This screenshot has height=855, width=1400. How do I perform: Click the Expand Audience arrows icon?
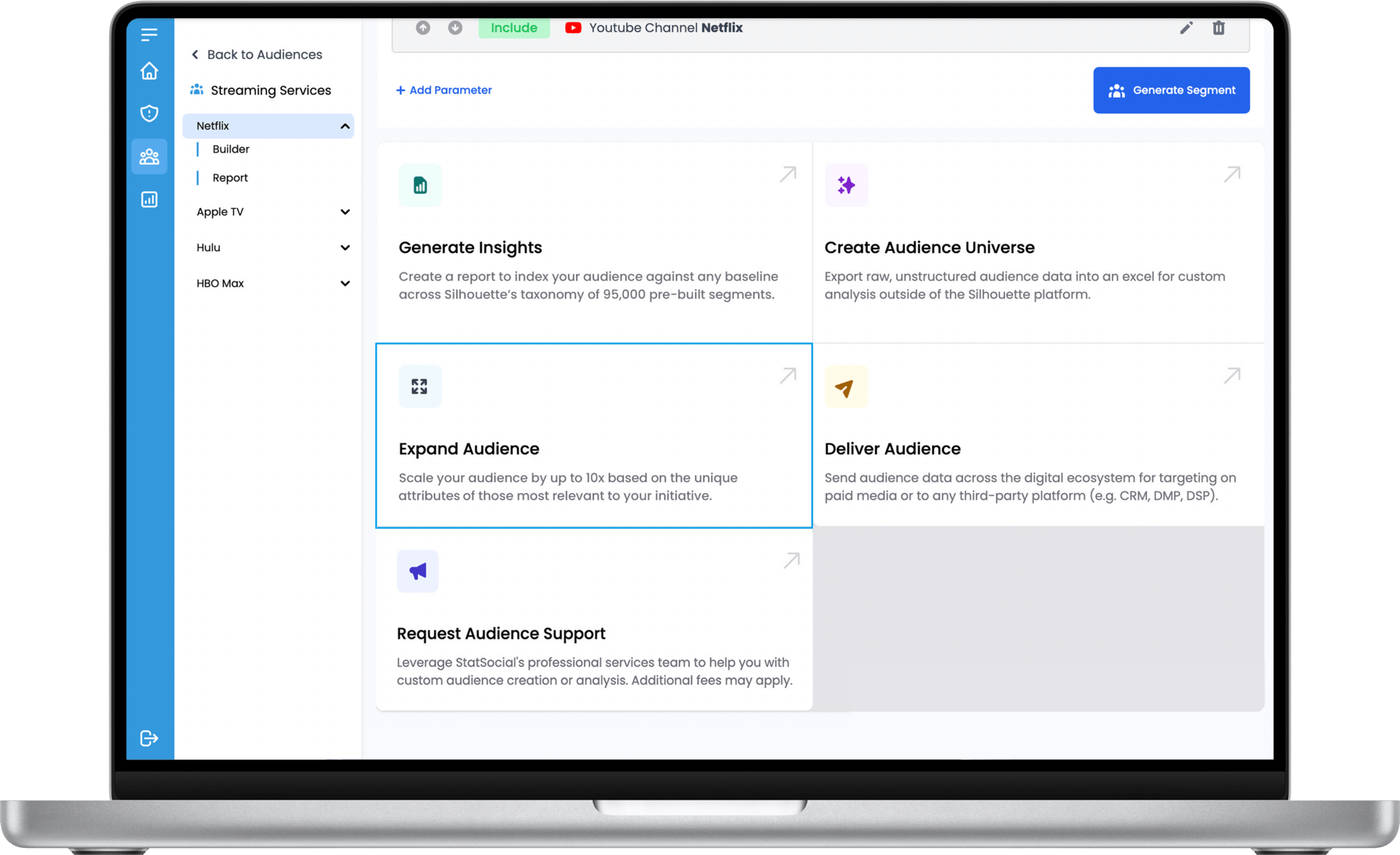click(x=420, y=386)
